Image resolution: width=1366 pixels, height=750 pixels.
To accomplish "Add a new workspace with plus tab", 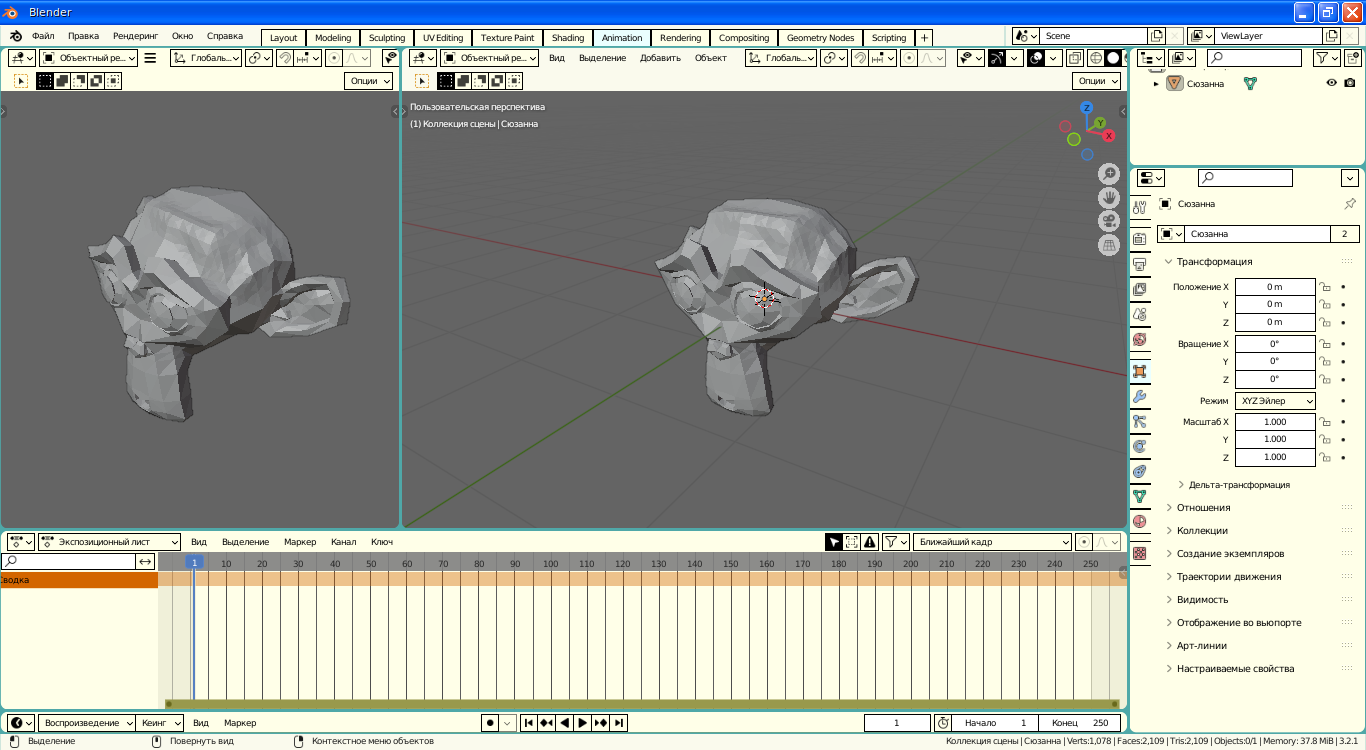I will click(x=924, y=38).
